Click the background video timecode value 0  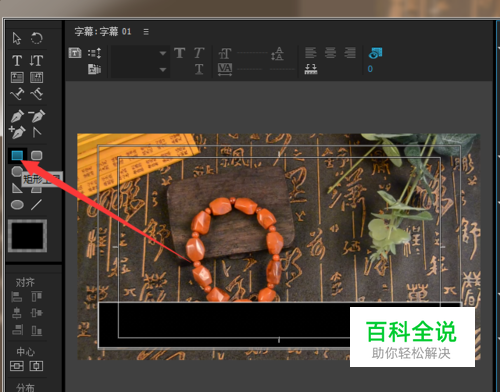point(370,69)
